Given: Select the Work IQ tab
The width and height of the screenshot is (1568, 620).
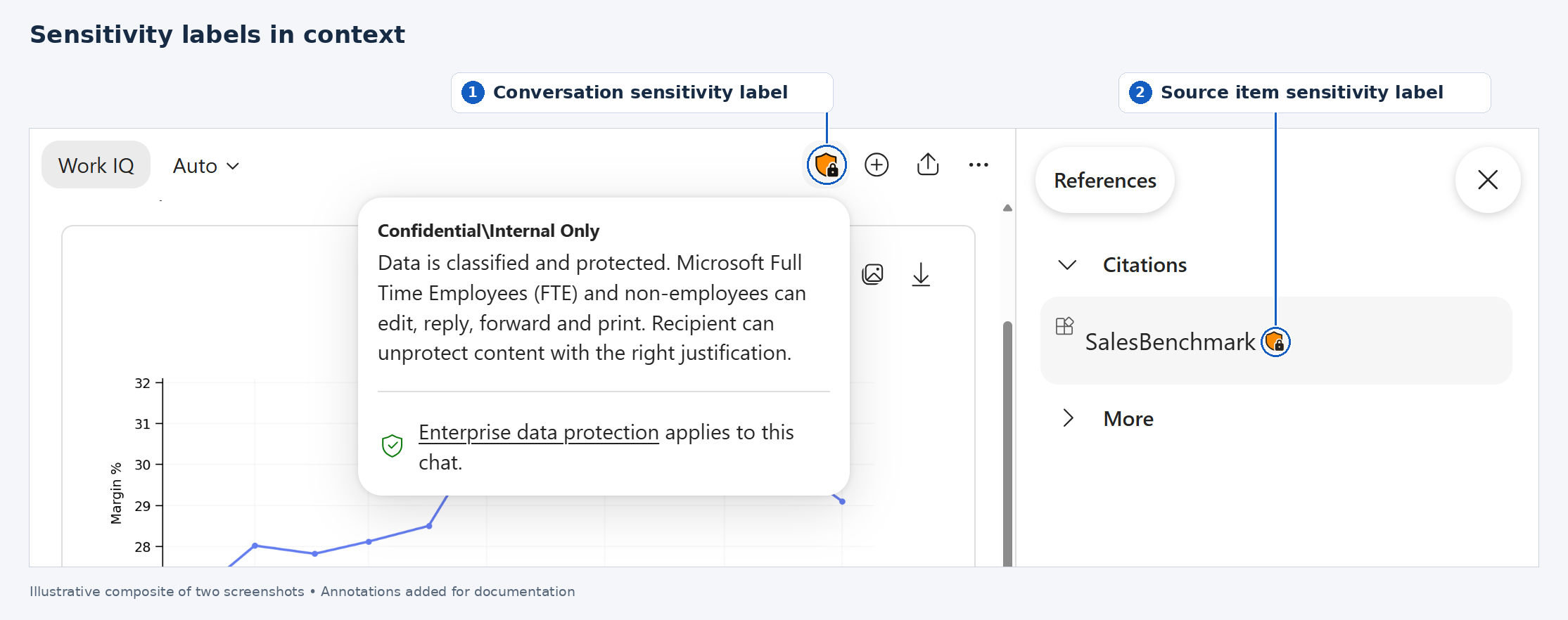Looking at the screenshot, I should click(x=96, y=165).
